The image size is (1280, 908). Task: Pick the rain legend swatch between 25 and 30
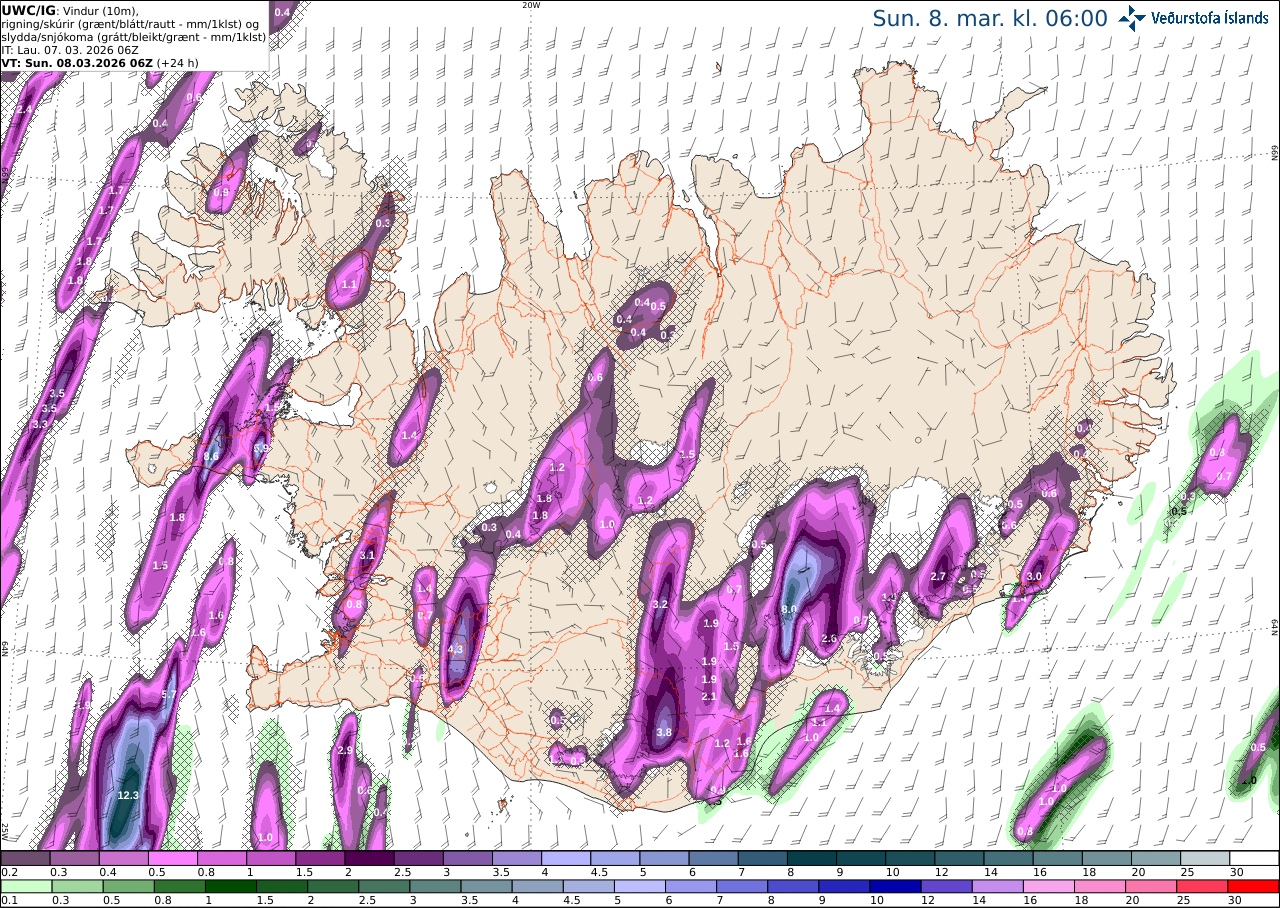click(1205, 886)
